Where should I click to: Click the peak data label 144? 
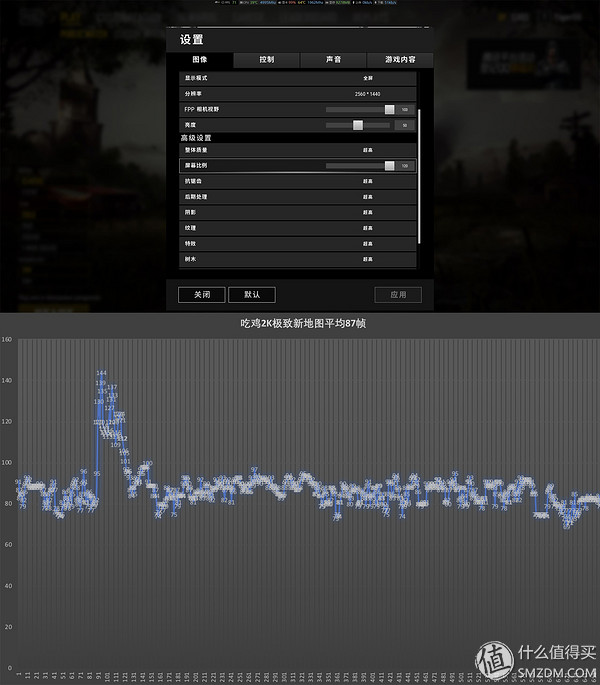[101, 373]
